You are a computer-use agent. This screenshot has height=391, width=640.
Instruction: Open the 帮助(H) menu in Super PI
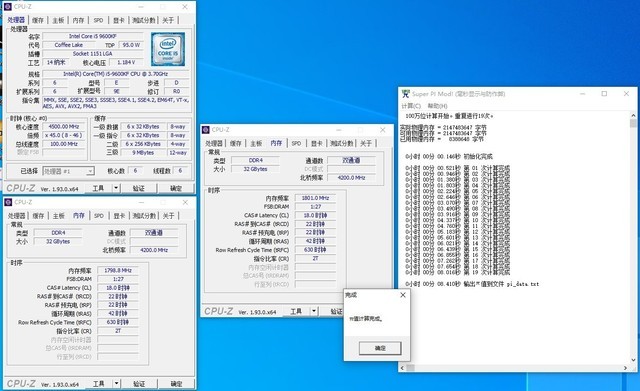click(437, 106)
